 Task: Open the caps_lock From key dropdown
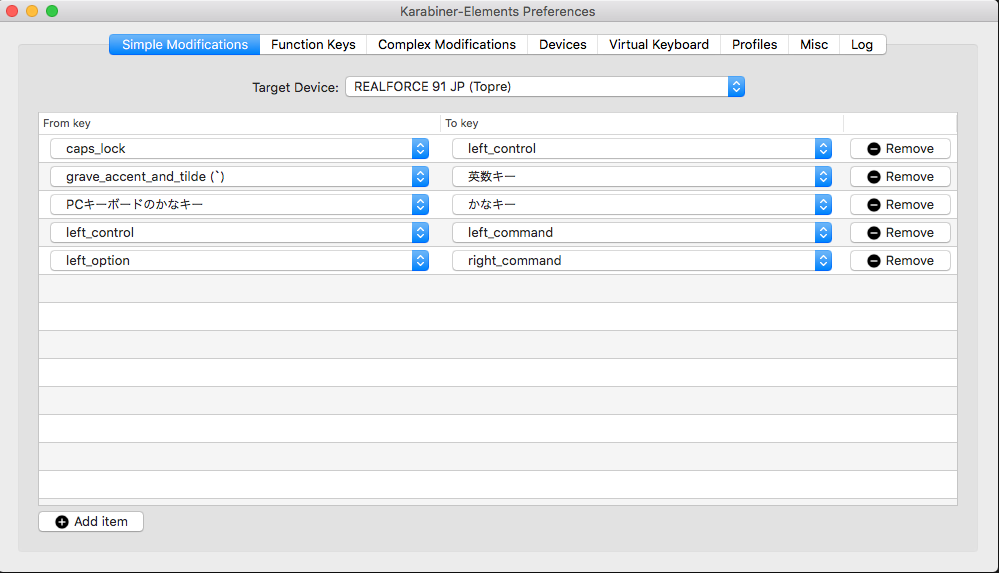(239, 148)
